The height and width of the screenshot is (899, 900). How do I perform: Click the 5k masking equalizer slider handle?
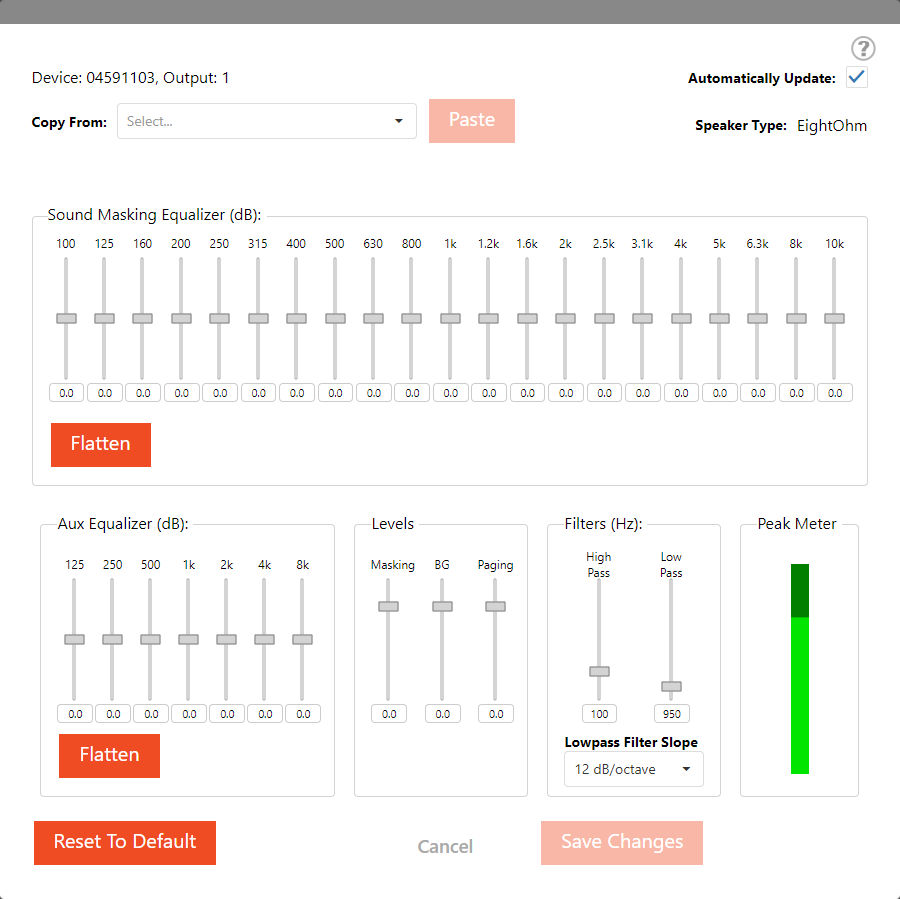(x=719, y=319)
